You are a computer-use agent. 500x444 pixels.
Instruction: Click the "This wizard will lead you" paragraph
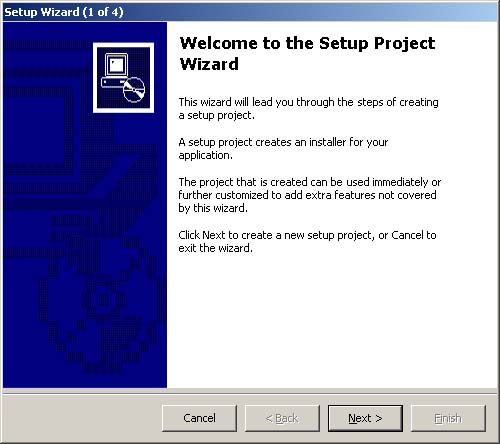coord(308,108)
